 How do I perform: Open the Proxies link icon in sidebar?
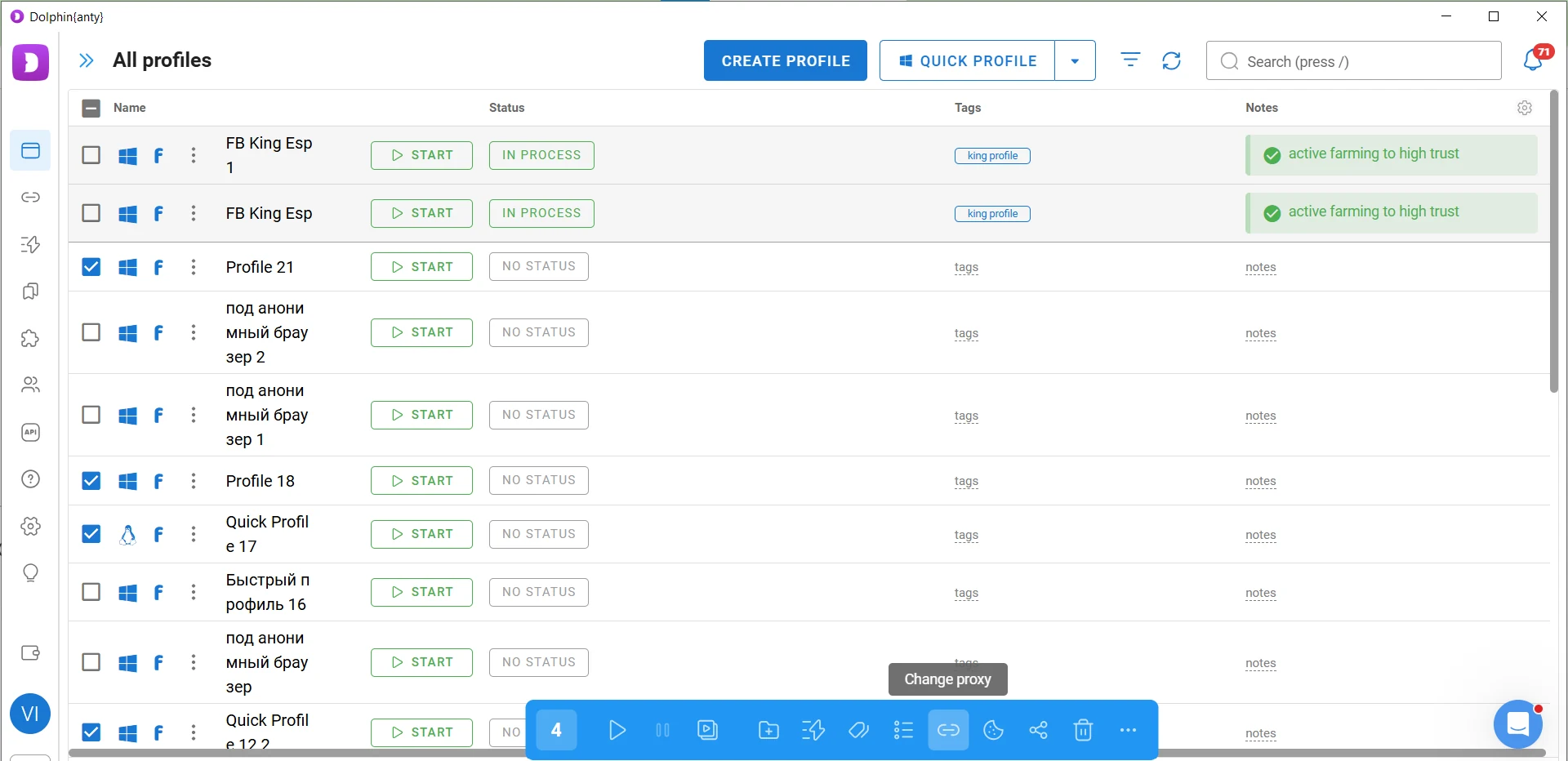(30, 198)
